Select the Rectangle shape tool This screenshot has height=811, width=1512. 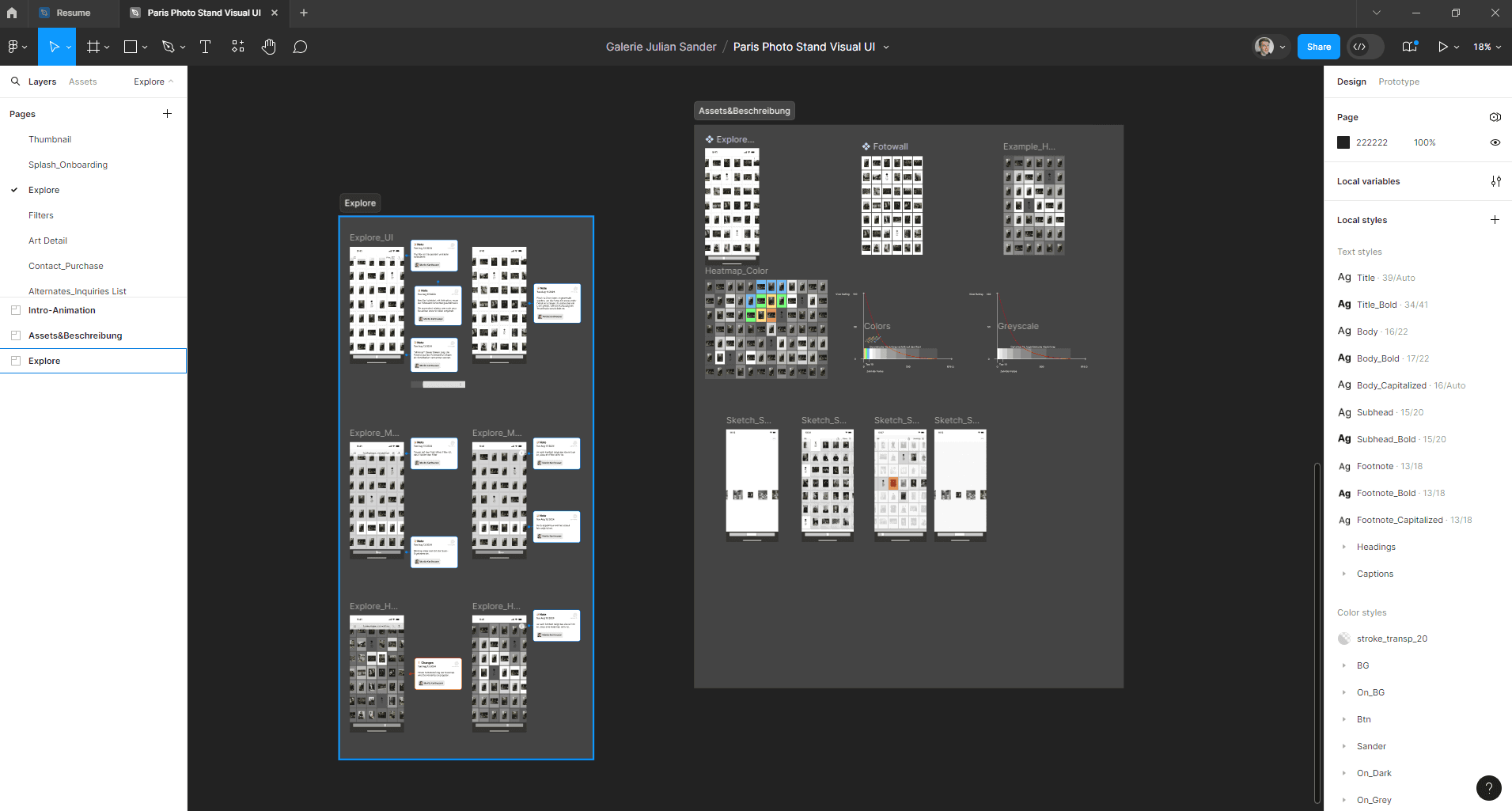(x=131, y=46)
